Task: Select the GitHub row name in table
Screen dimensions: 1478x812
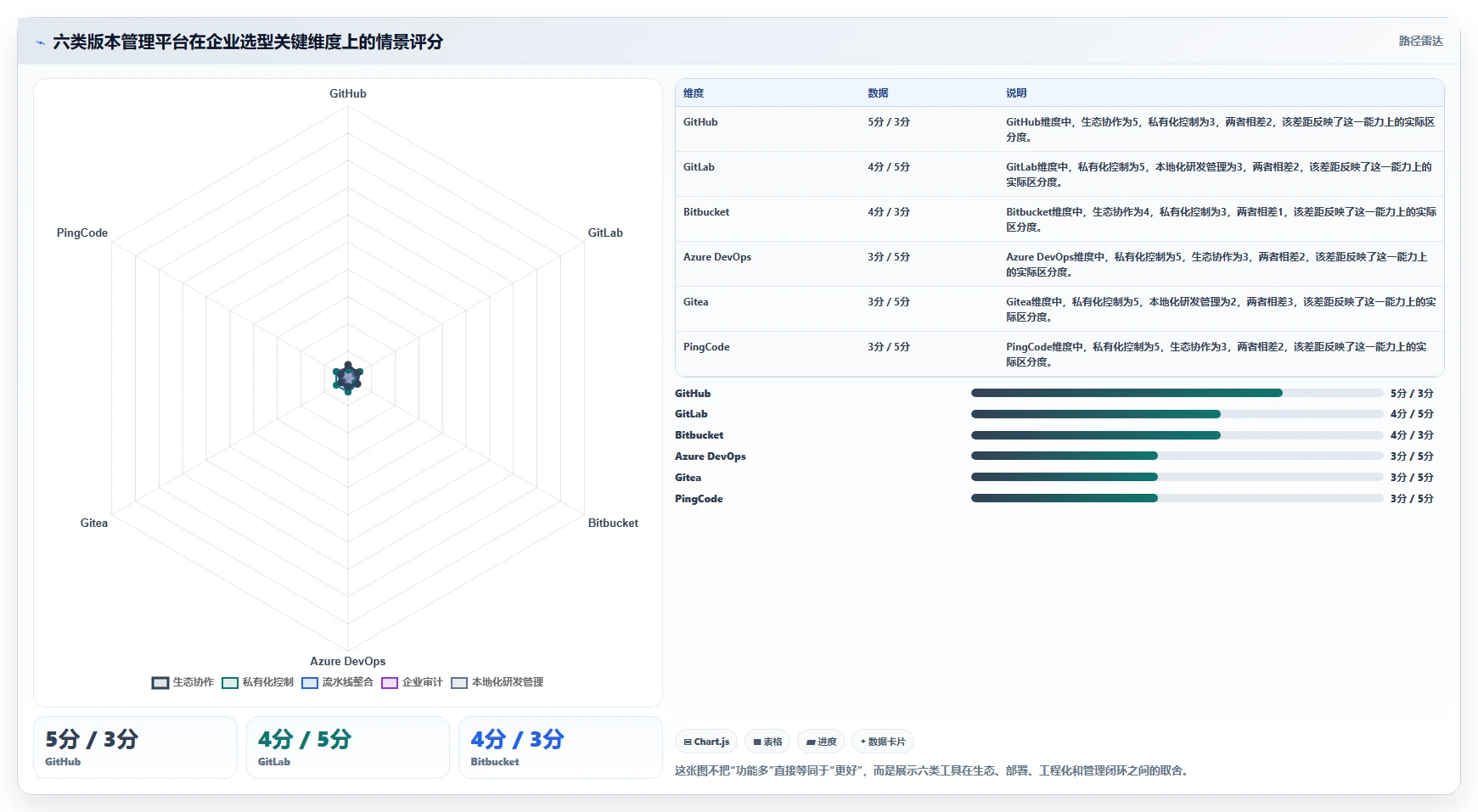Action: pyautogui.click(x=700, y=122)
